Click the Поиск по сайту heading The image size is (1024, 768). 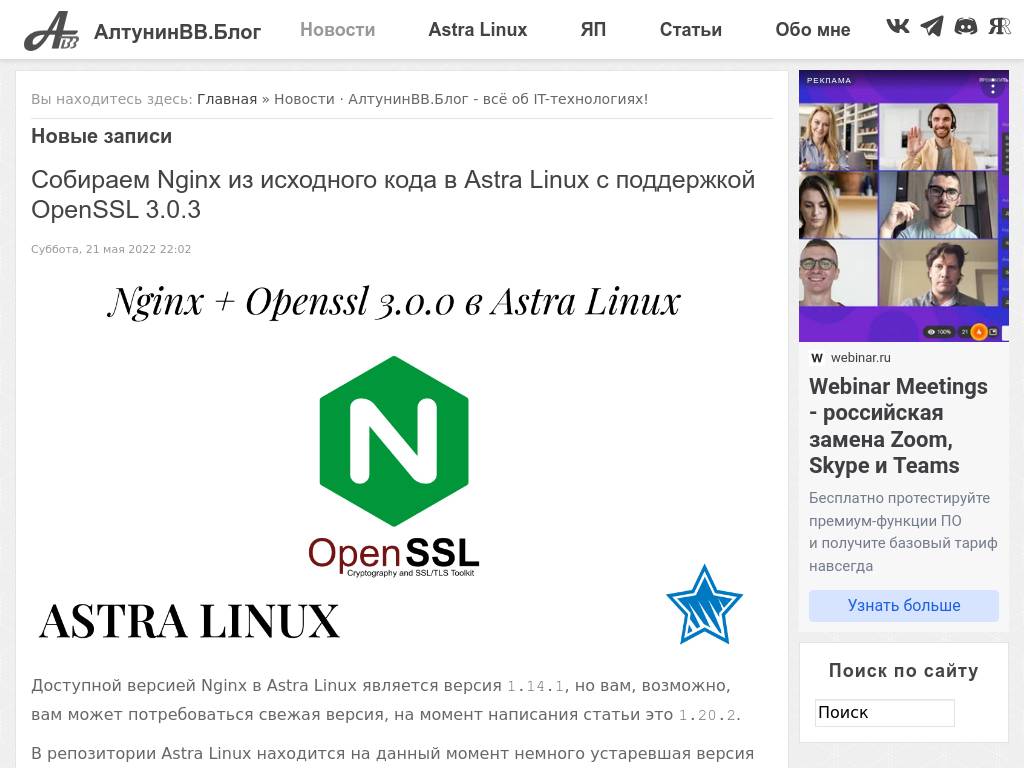[904, 671]
